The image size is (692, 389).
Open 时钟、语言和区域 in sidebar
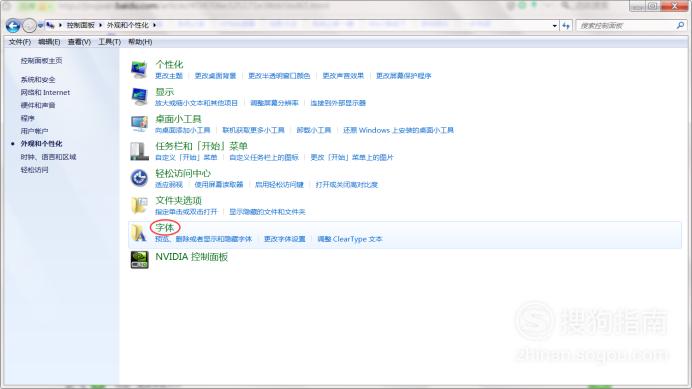click(48, 157)
